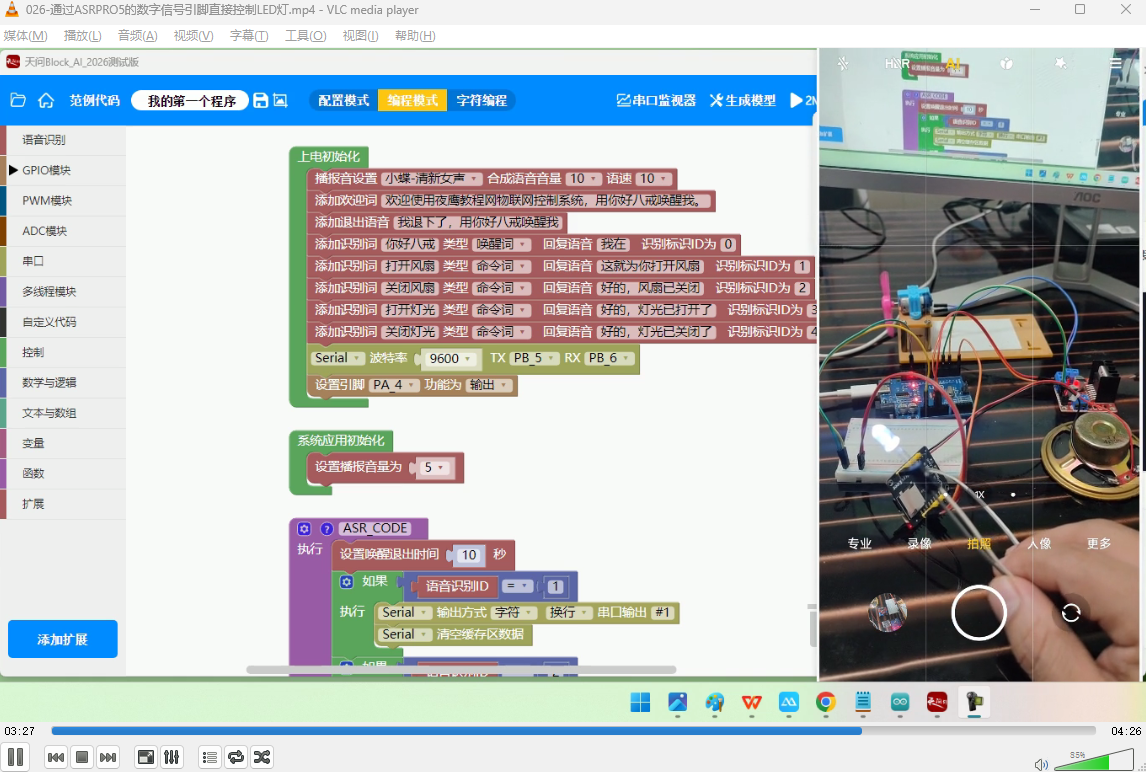The image size is (1146, 772).
Task: Open the 设置播报音量为 5 dropdown
Action: point(433,467)
